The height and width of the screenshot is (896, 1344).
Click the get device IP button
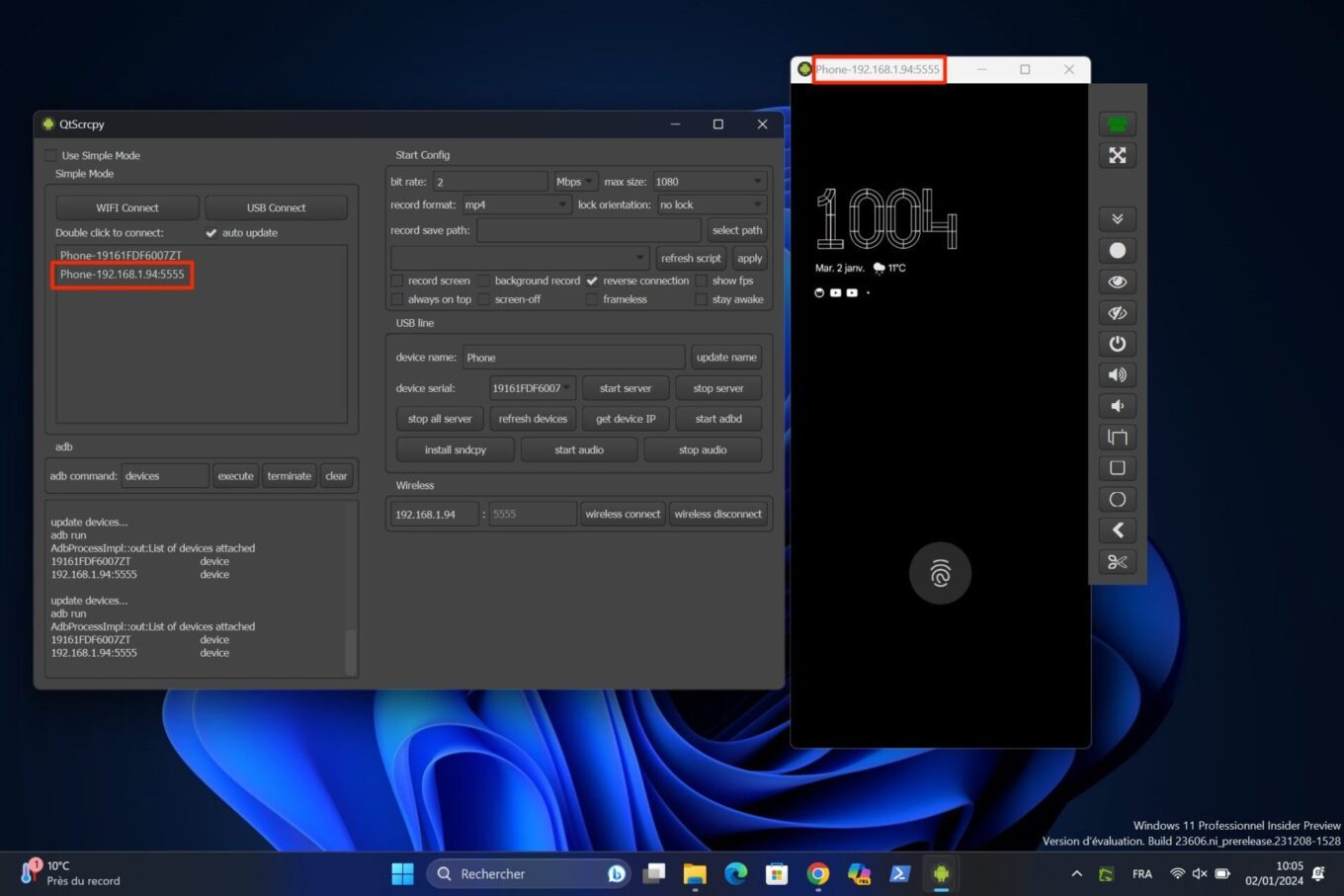click(x=626, y=419)
